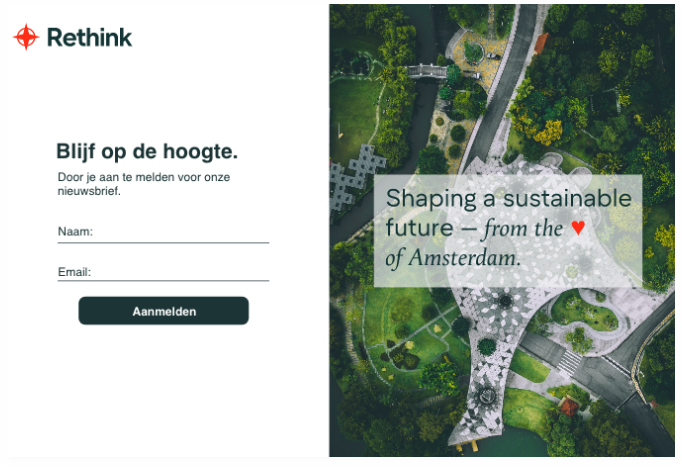Click the circular garden roundabout near the photo's top
Viewport: 682px width, 467px height.
click(x=473, y=52)
